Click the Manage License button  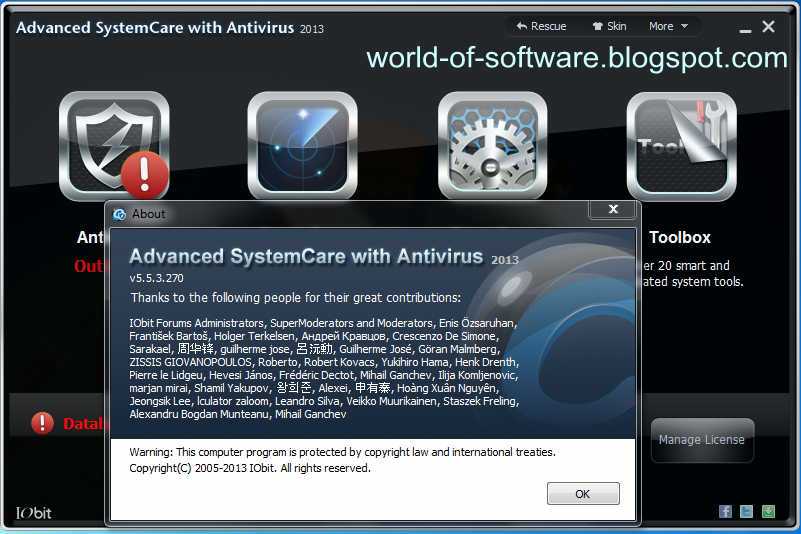click(702, 440)
